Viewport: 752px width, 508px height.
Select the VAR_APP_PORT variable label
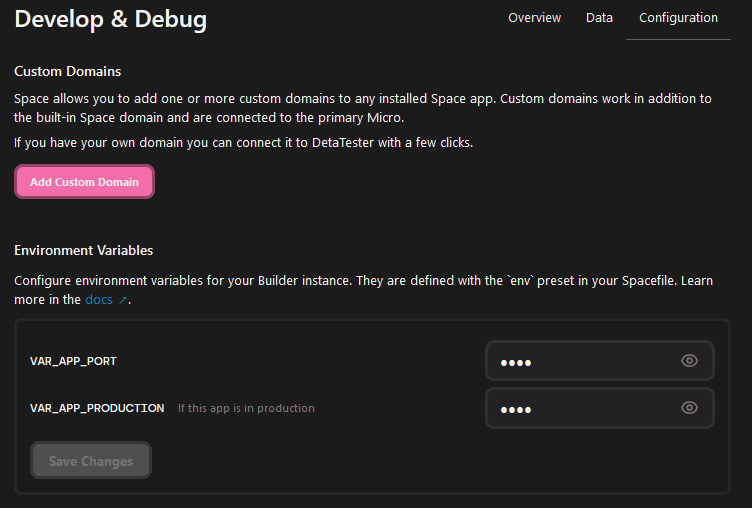pos(73,361)
